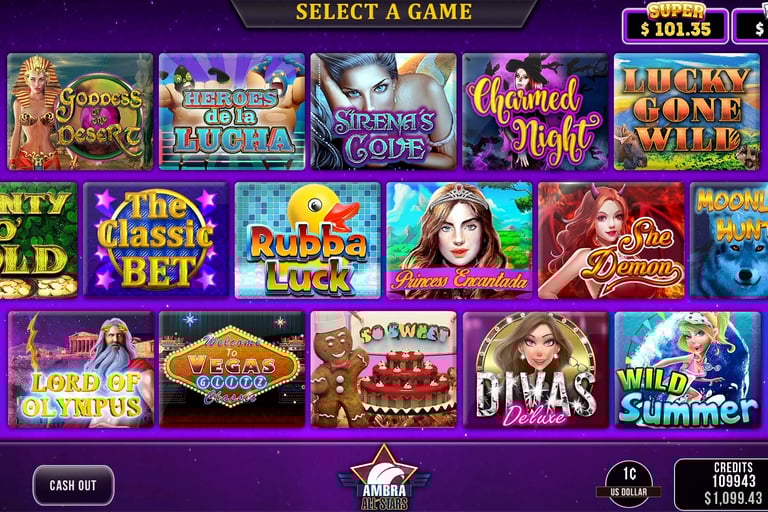Click the Ambra All Stars logo
Image resolution: width=768 pixels, height=512 pixels.
pyautogui.click(x=384, y=478)
